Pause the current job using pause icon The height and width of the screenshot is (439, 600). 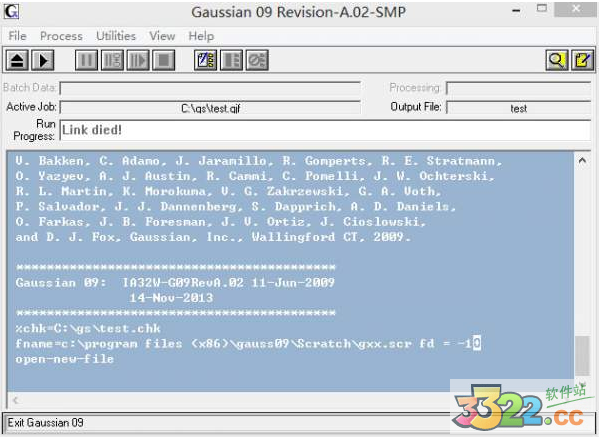click(86, 60)
